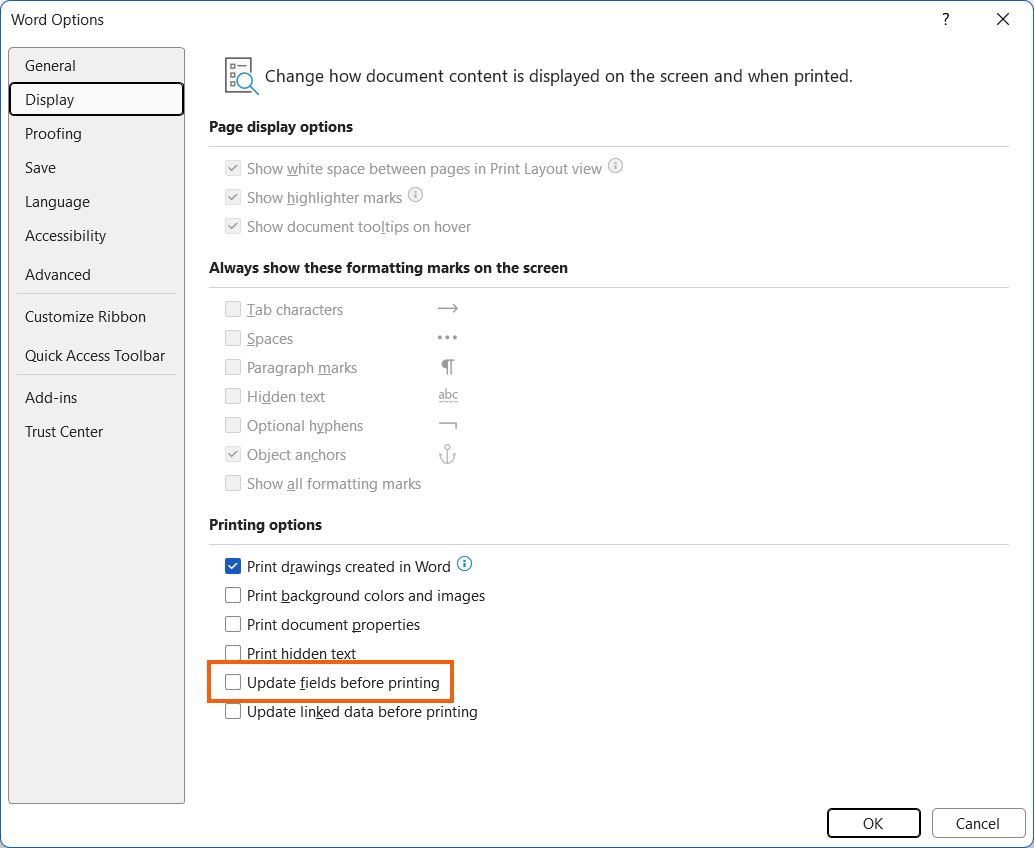Enable Show all formatting marks
Screen dimensions: 1034x848
[233, 483]
